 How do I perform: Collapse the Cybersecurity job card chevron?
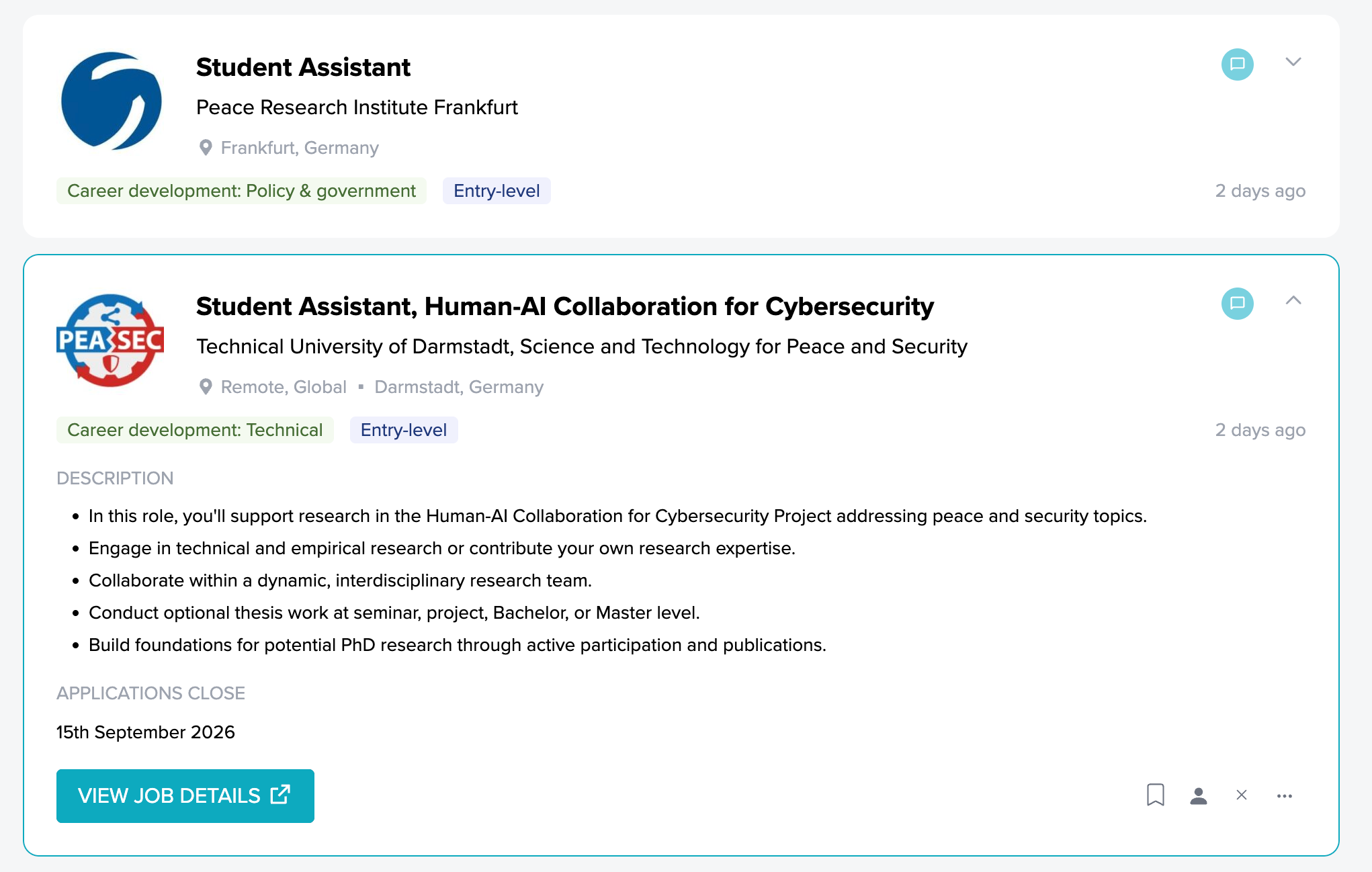pyautogui.click(x=1293, y=300)
